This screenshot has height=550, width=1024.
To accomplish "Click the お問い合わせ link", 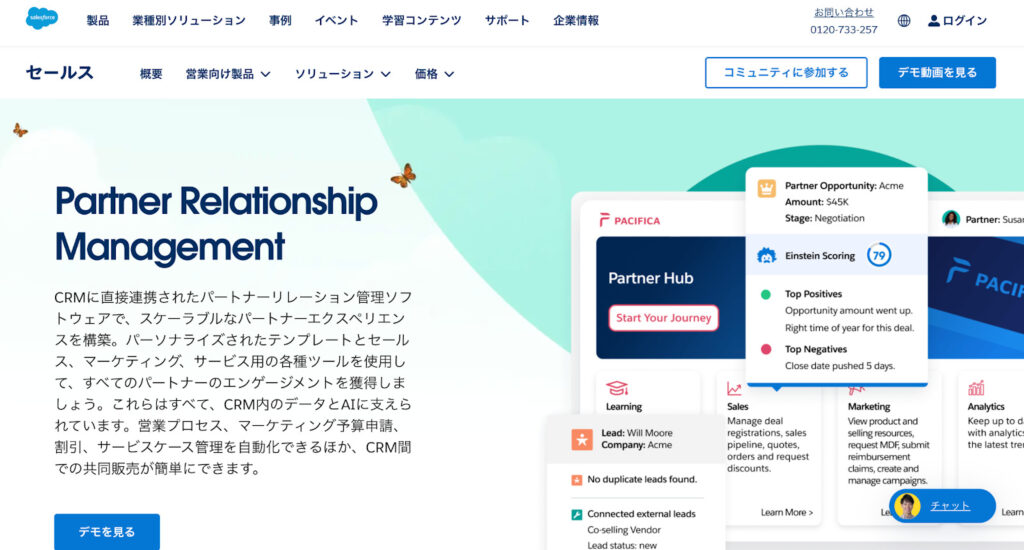I will coord(844,12).
